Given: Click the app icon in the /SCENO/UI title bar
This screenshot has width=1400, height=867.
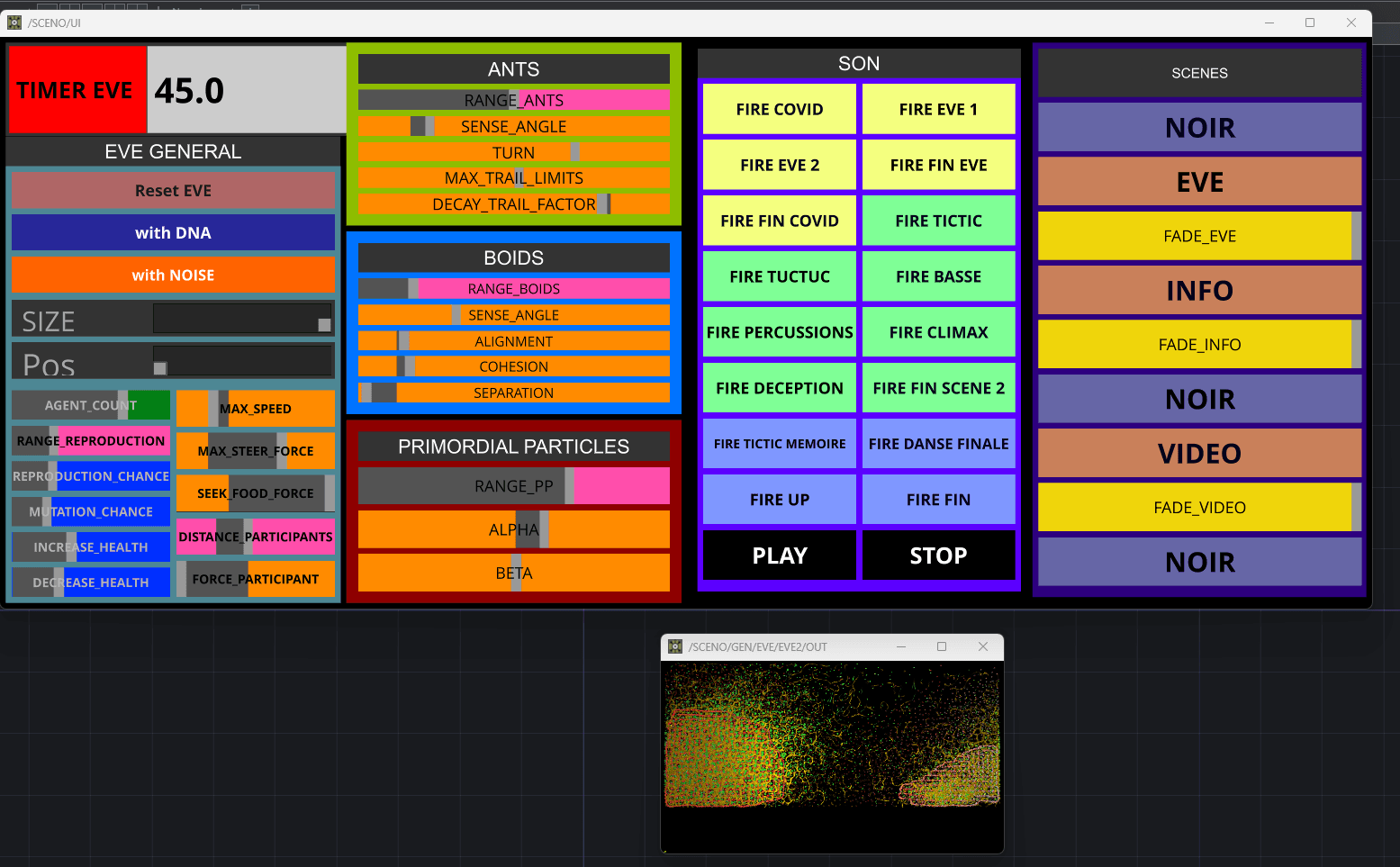Looking at the screenshot, I should click(14, 23).
